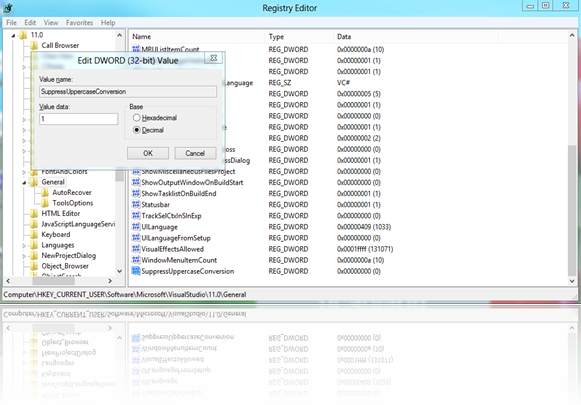
Task: Click the NewProjectDialog folder icon
Action: (34, 256)
